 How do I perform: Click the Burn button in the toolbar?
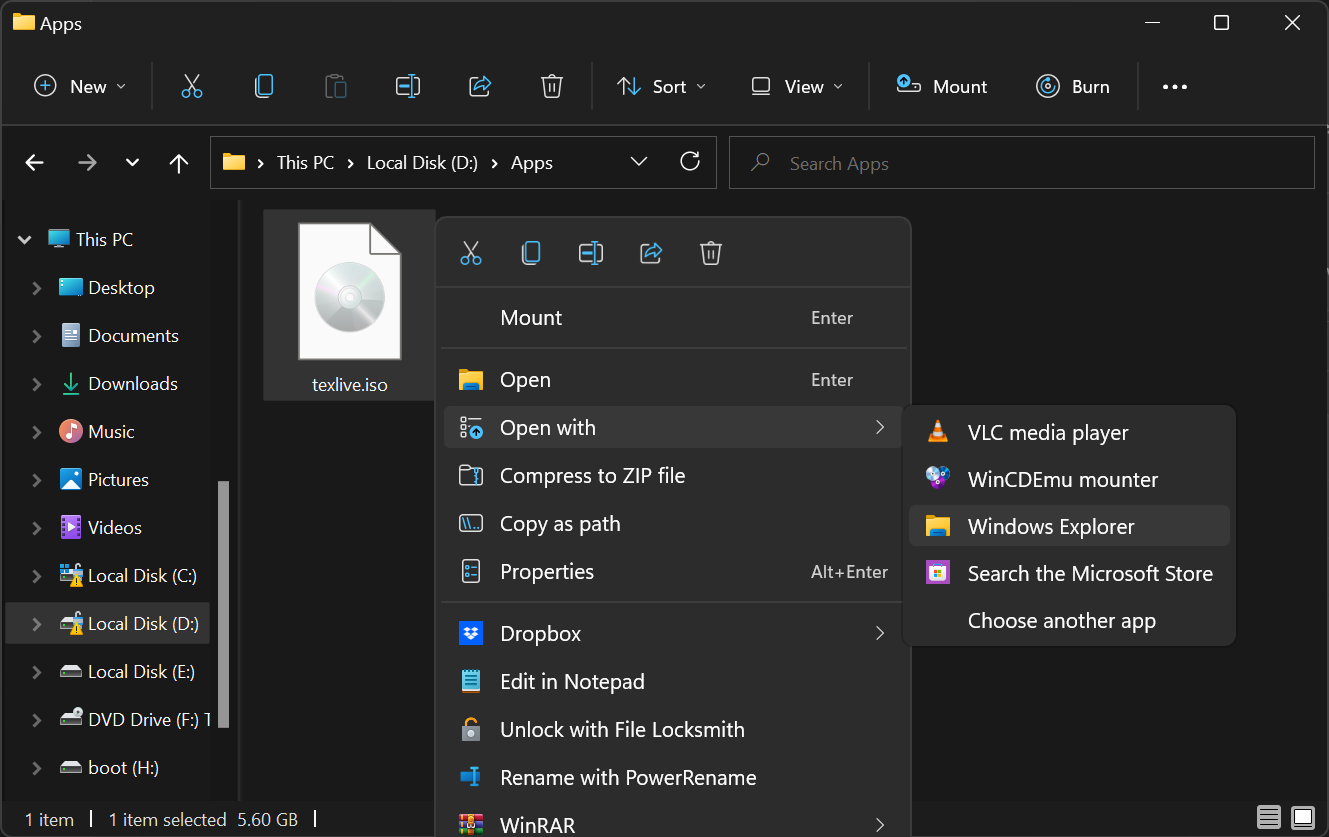point(1073,87)
